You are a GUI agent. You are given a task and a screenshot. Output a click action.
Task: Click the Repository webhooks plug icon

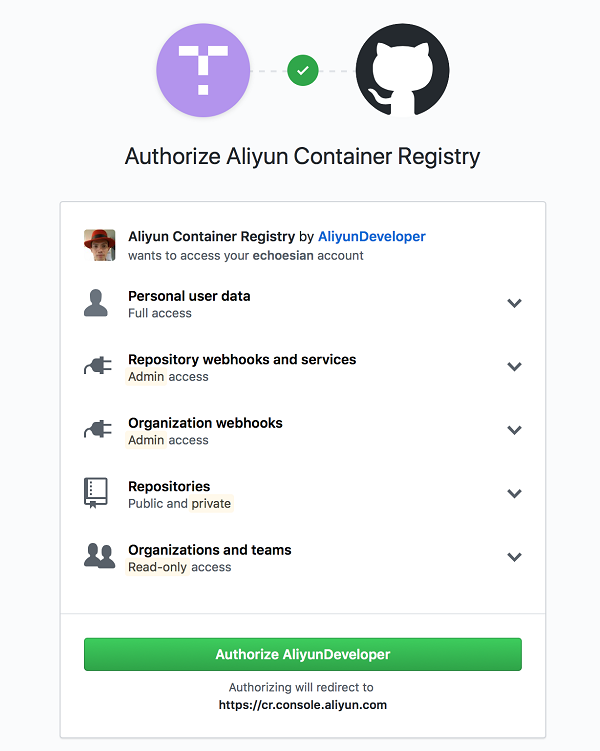tap(98, 367)
